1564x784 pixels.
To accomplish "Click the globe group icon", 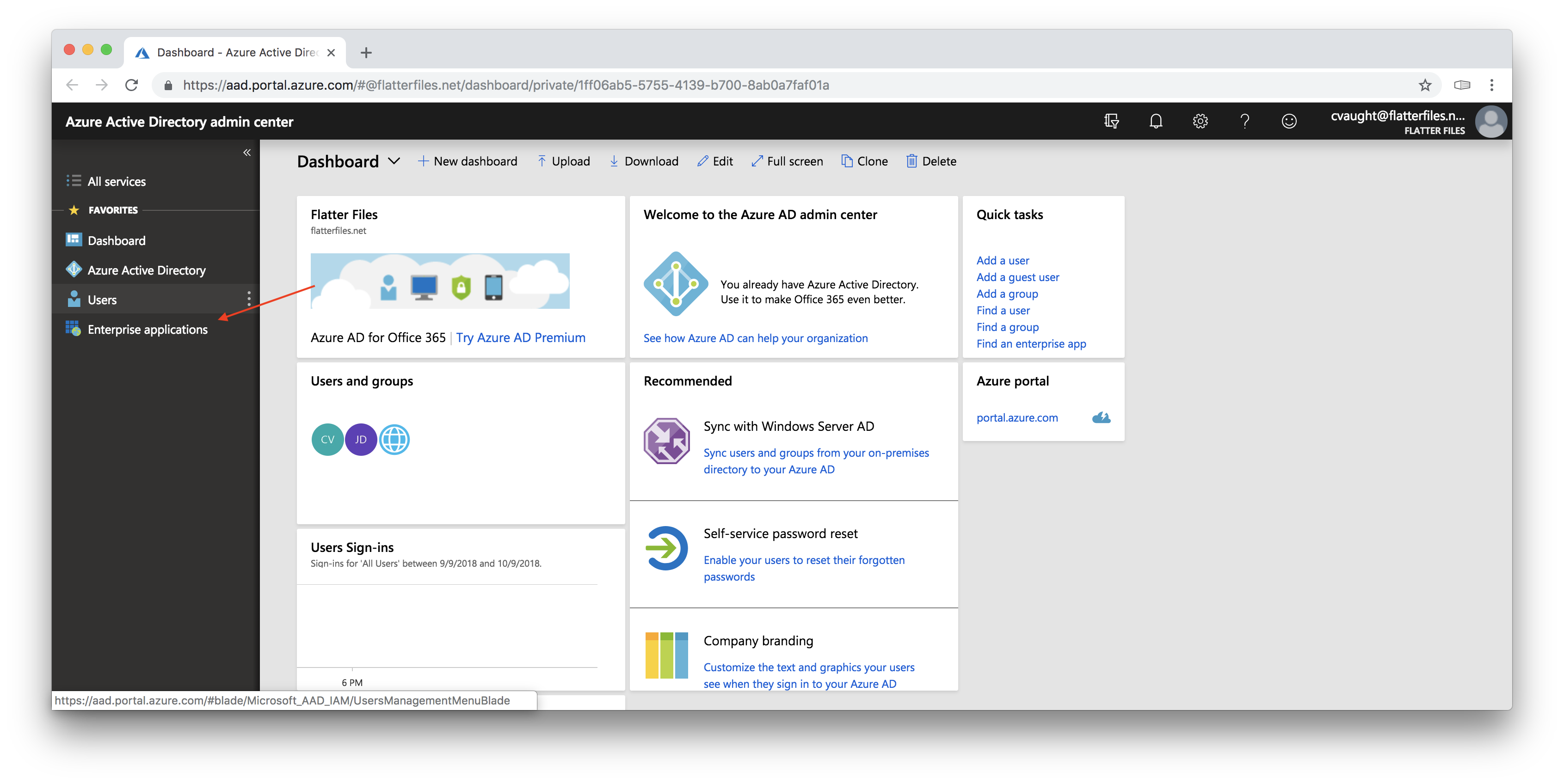I will click(394, 439).
